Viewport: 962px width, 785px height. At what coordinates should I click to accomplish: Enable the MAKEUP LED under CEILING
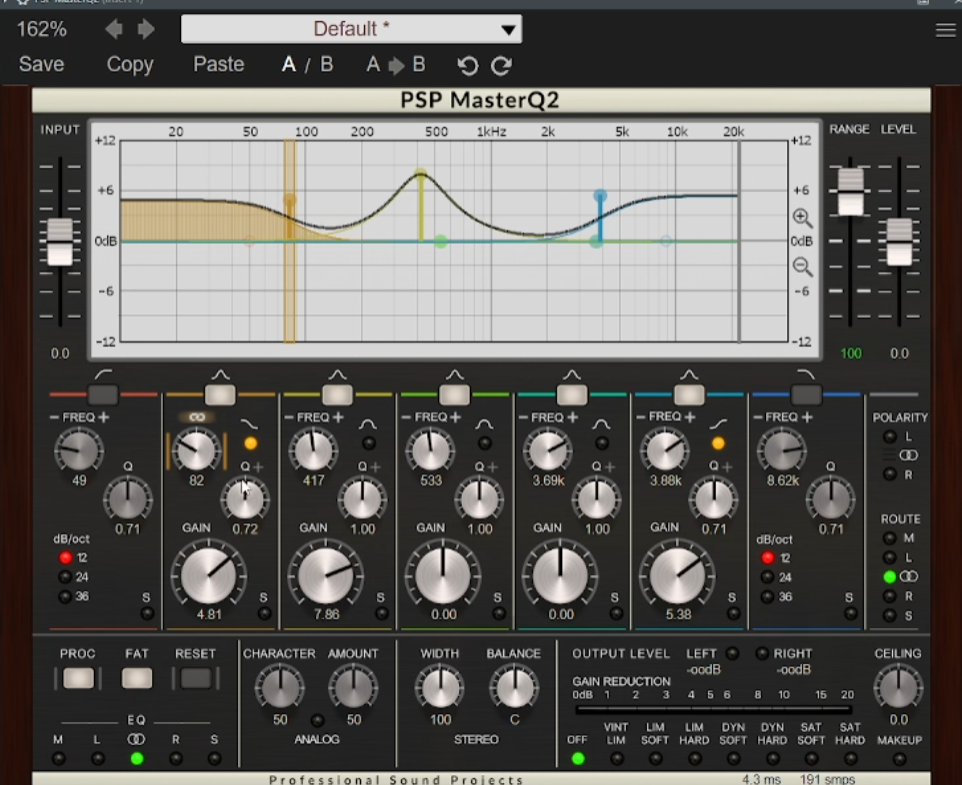click(899, 759)
